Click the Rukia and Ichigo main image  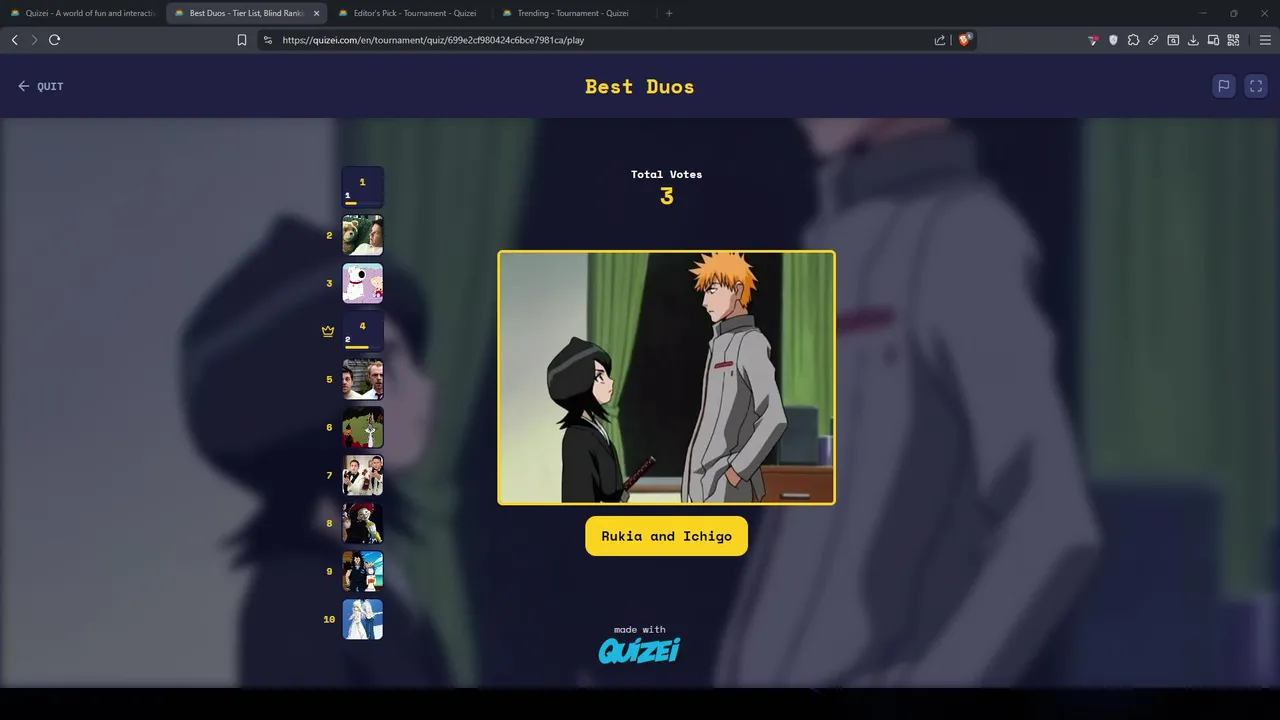(666, 377)
